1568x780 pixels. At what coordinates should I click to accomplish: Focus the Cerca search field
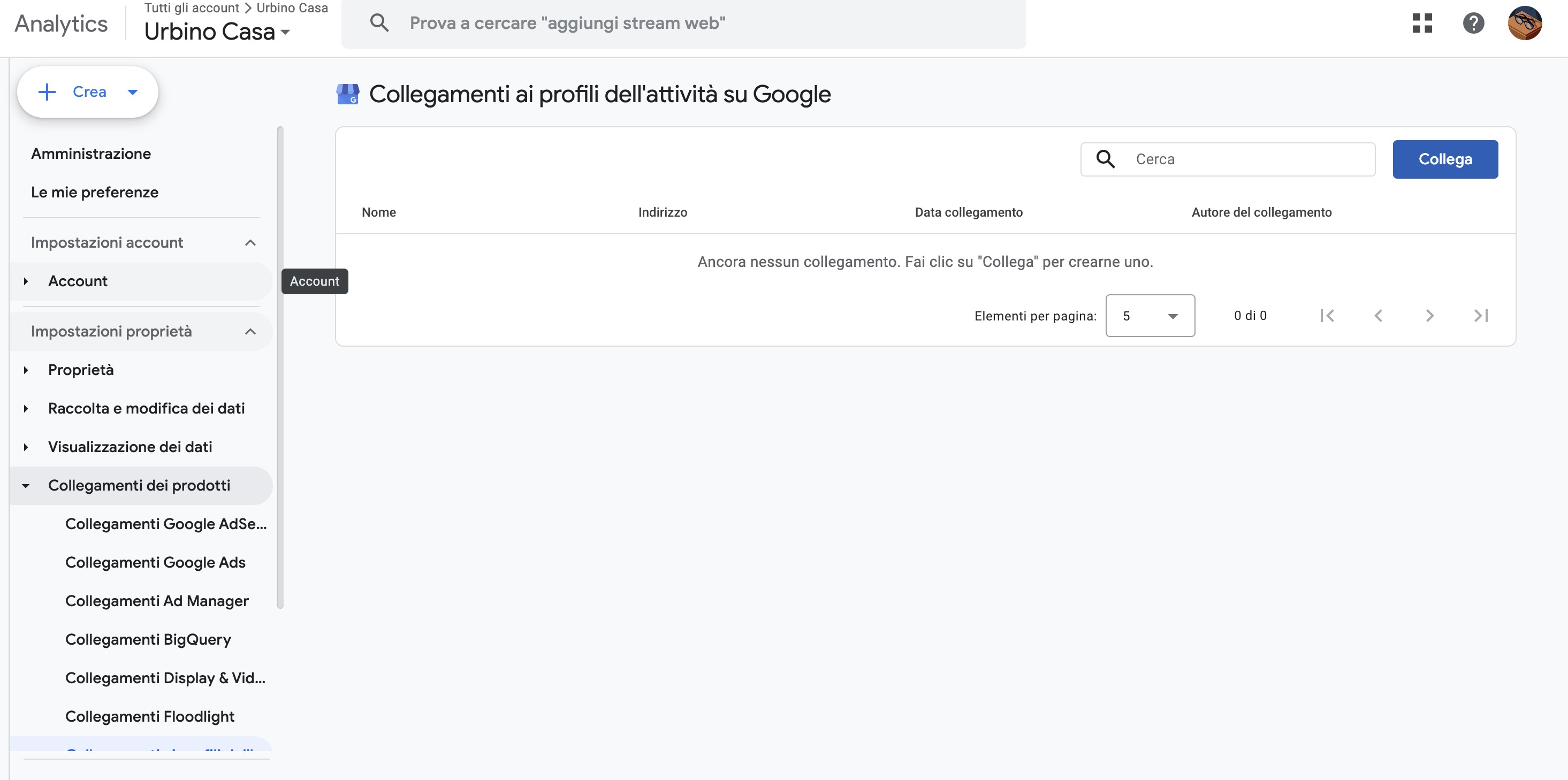coord(1227,159)
